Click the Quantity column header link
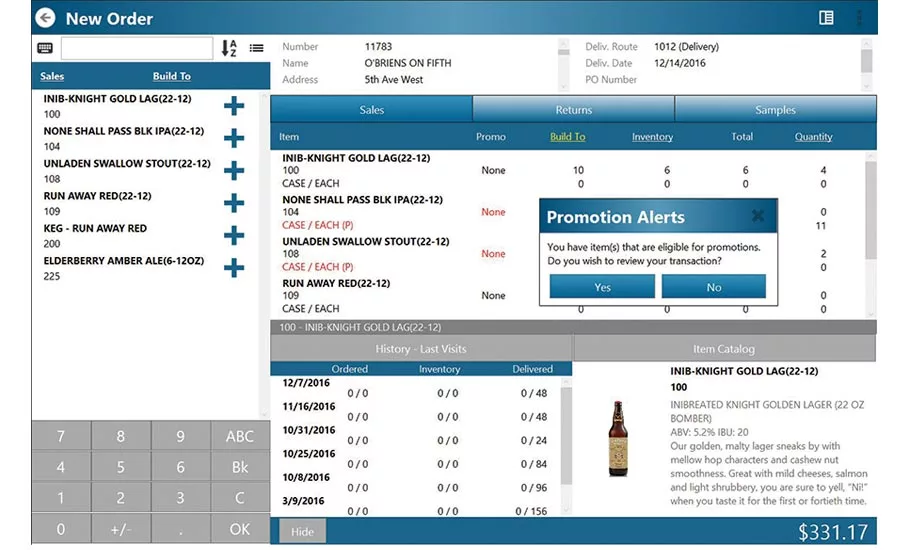 [x=813, y=137]
